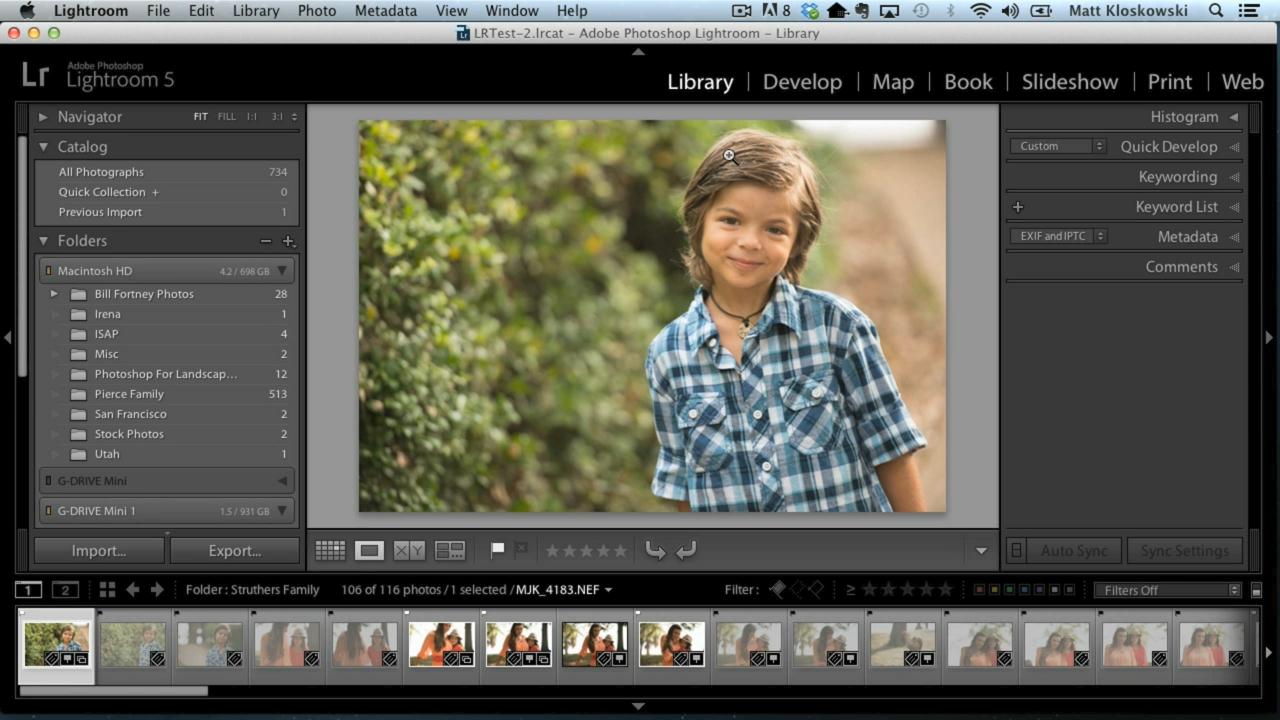Filter by rating greater-or-equal symbol
The height and width of the screenshot is (720, 1280).
pyautogui.click(x=851, y=590)
